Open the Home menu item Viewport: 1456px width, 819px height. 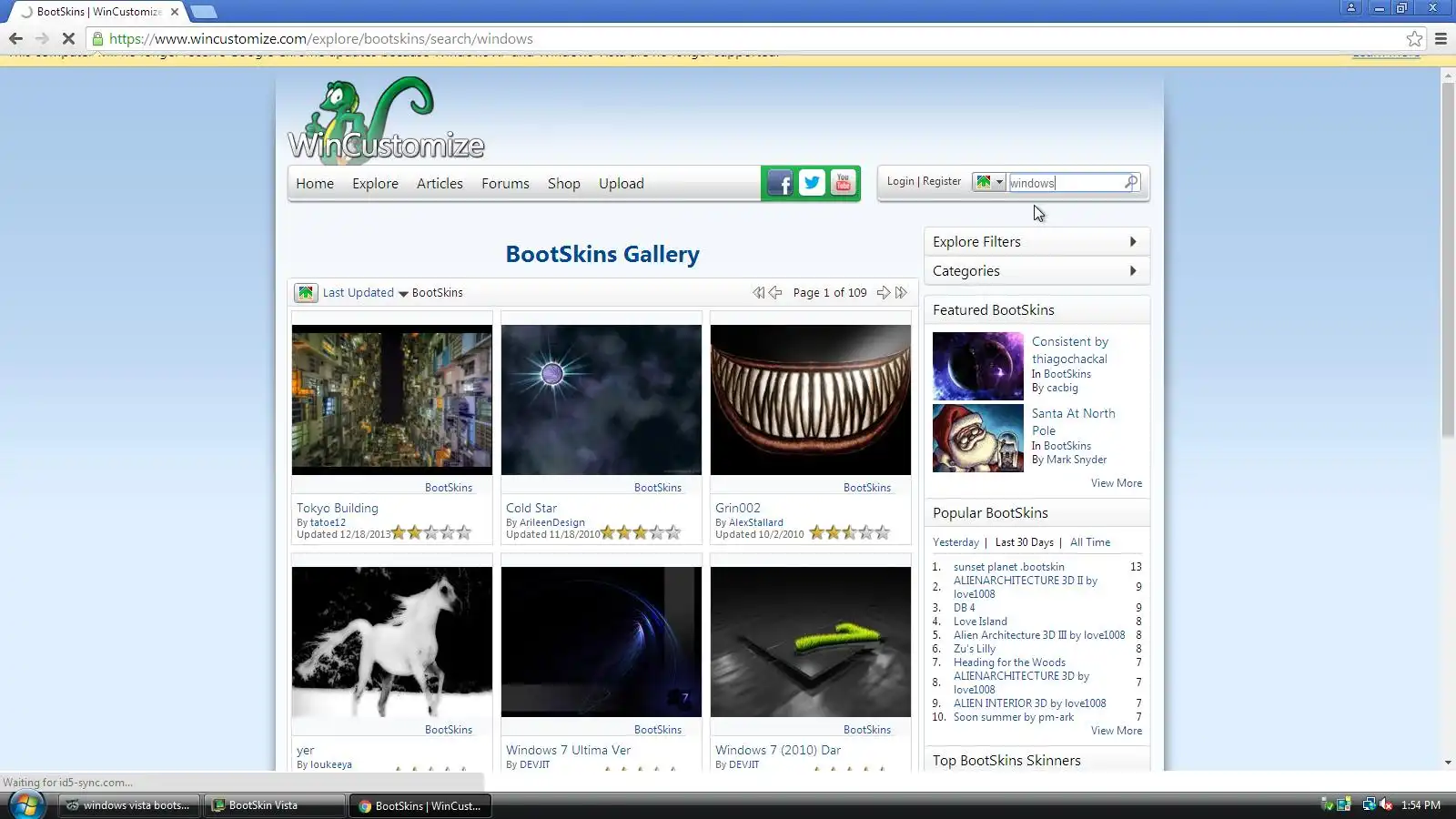[x=315, y=183]
